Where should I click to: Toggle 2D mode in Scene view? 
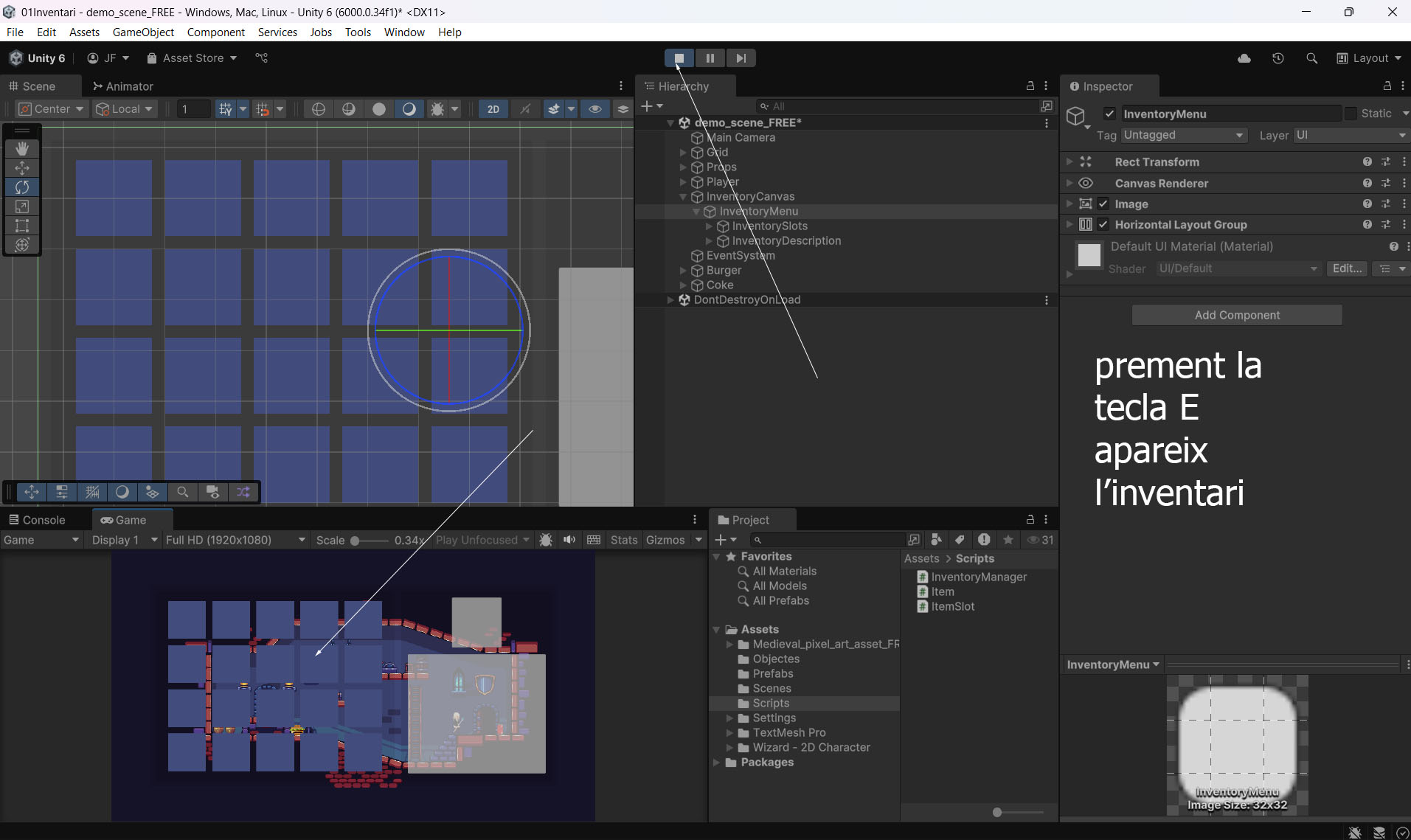point(493,109)
